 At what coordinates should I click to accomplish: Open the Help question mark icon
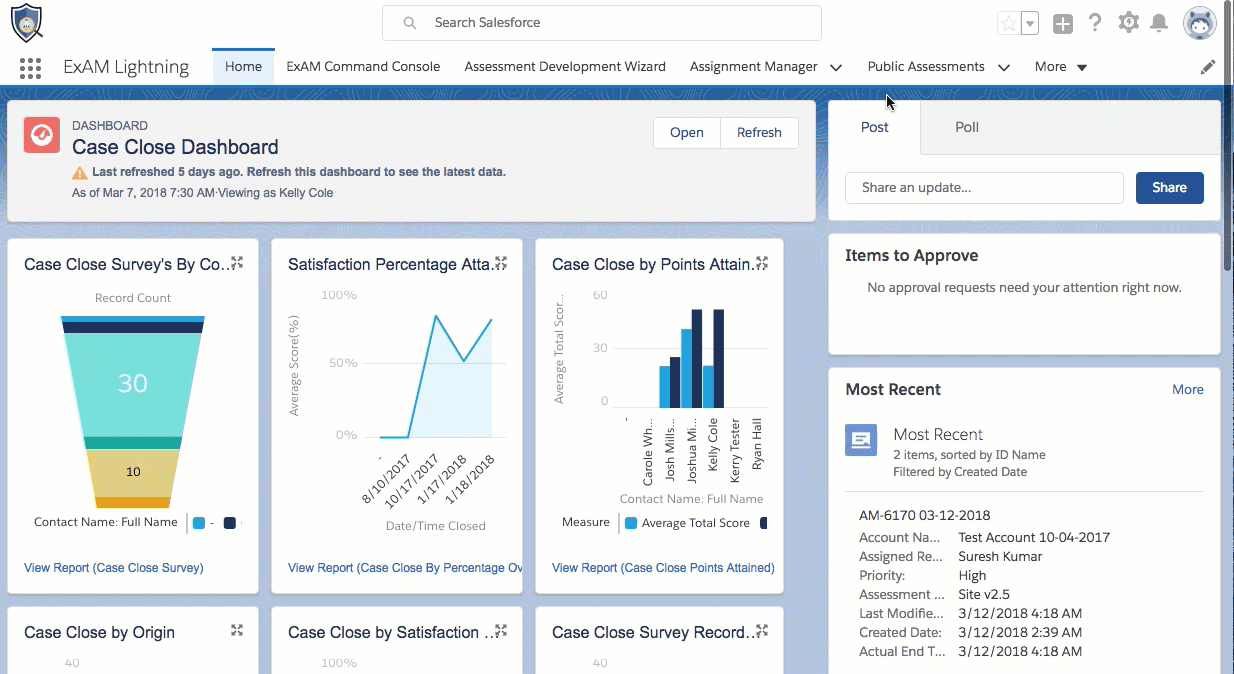pyautogui.click(x=1095, y=23)
